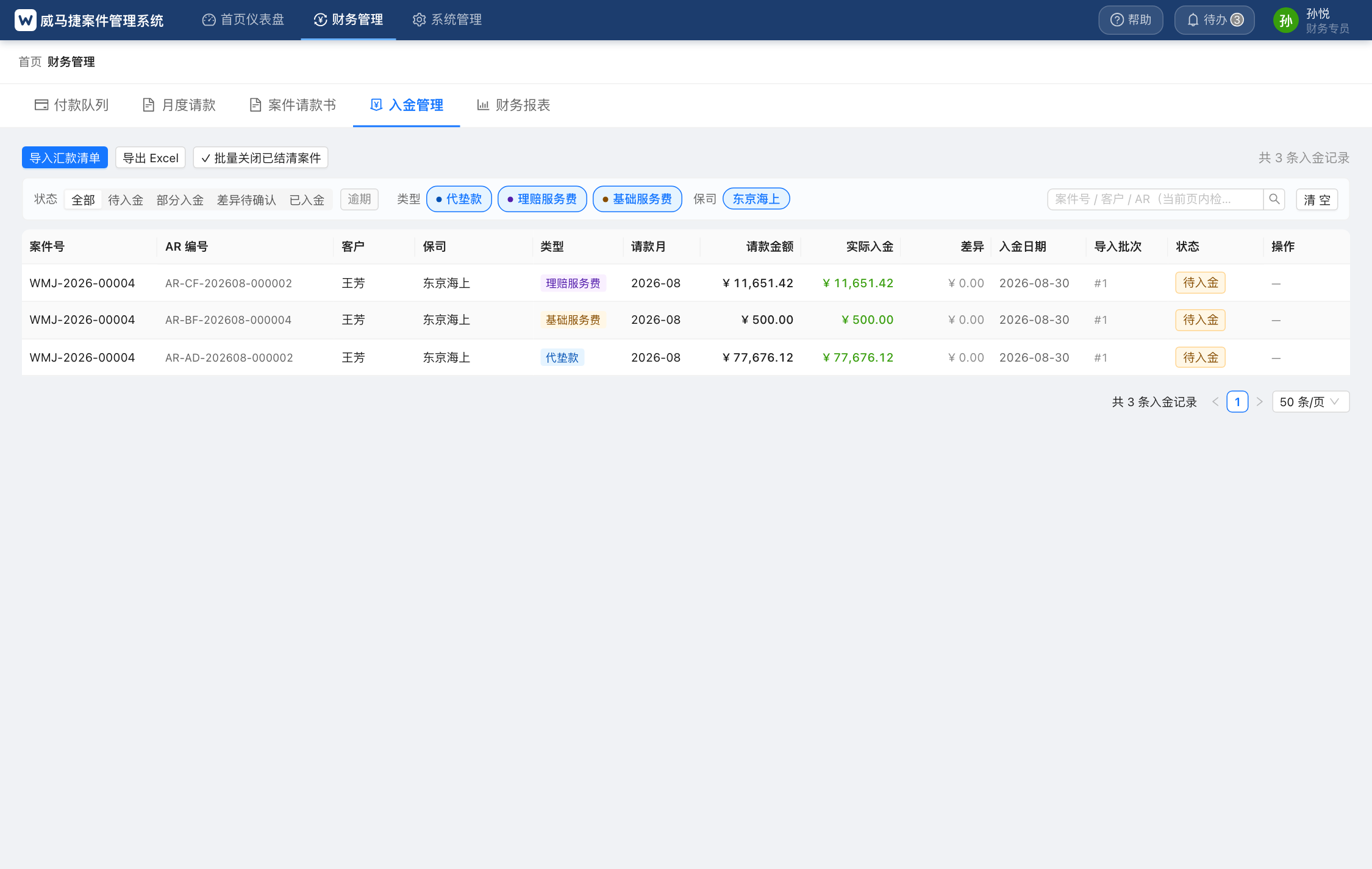Image resolution: width=1372 pixels, height=869 pixels.
Task: Select page 1 in pagination
Action: tap(1237, 402)
